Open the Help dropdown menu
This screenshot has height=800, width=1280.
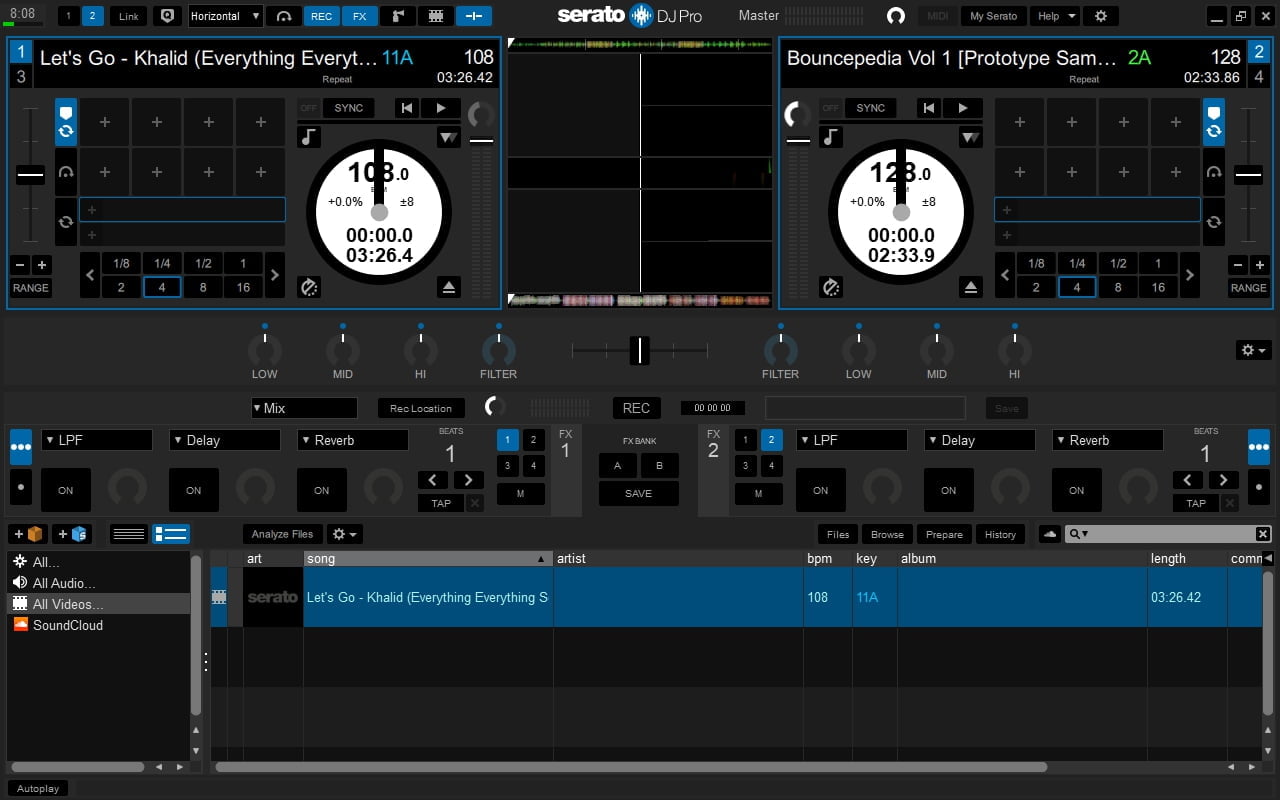click(x=1056, y=16)
